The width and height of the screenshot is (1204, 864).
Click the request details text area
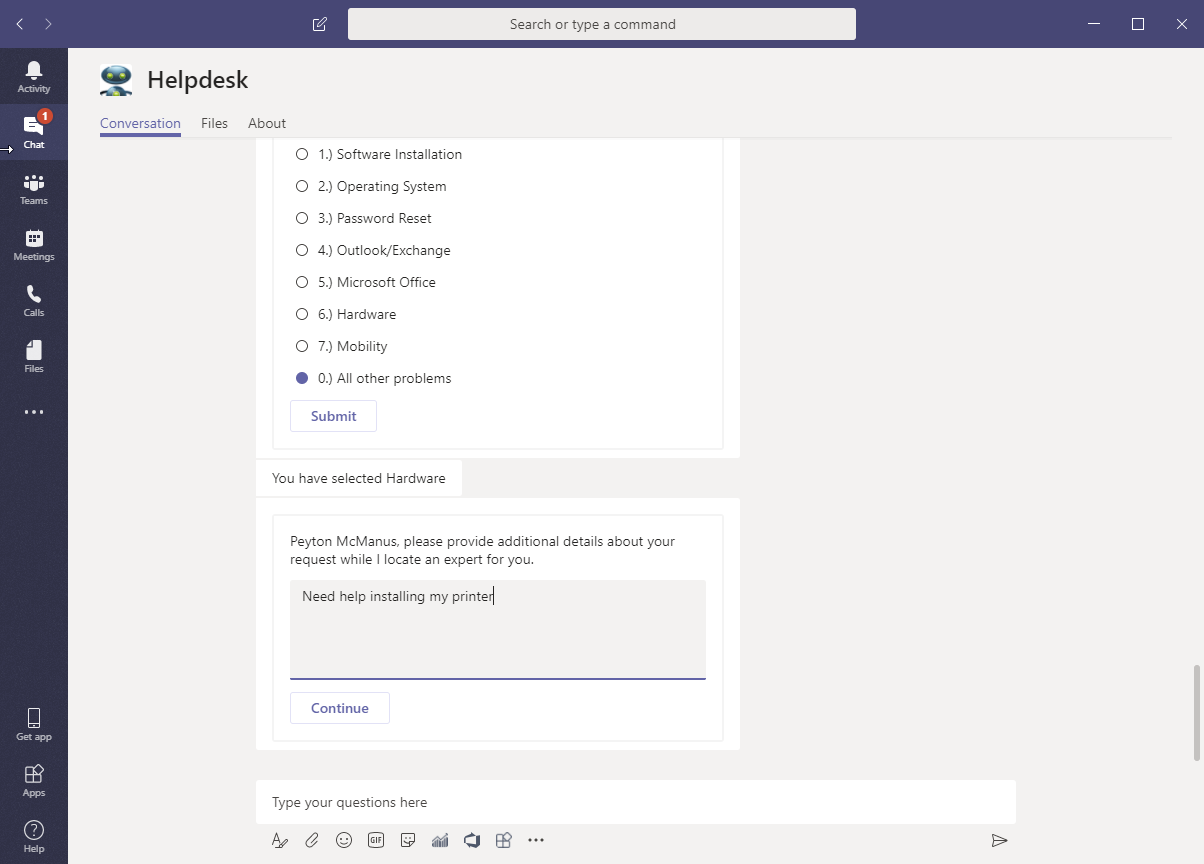498,630
